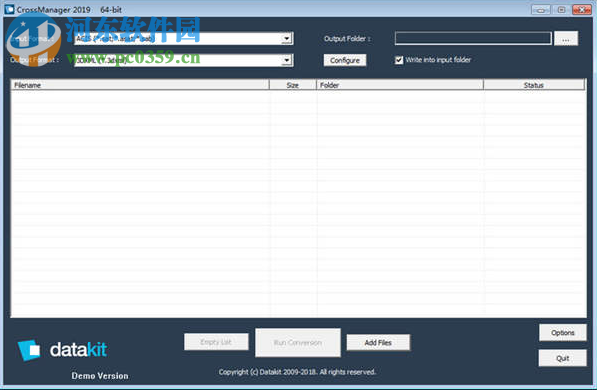Open the Options dialog
597x390 pixels.
(563, 332)
